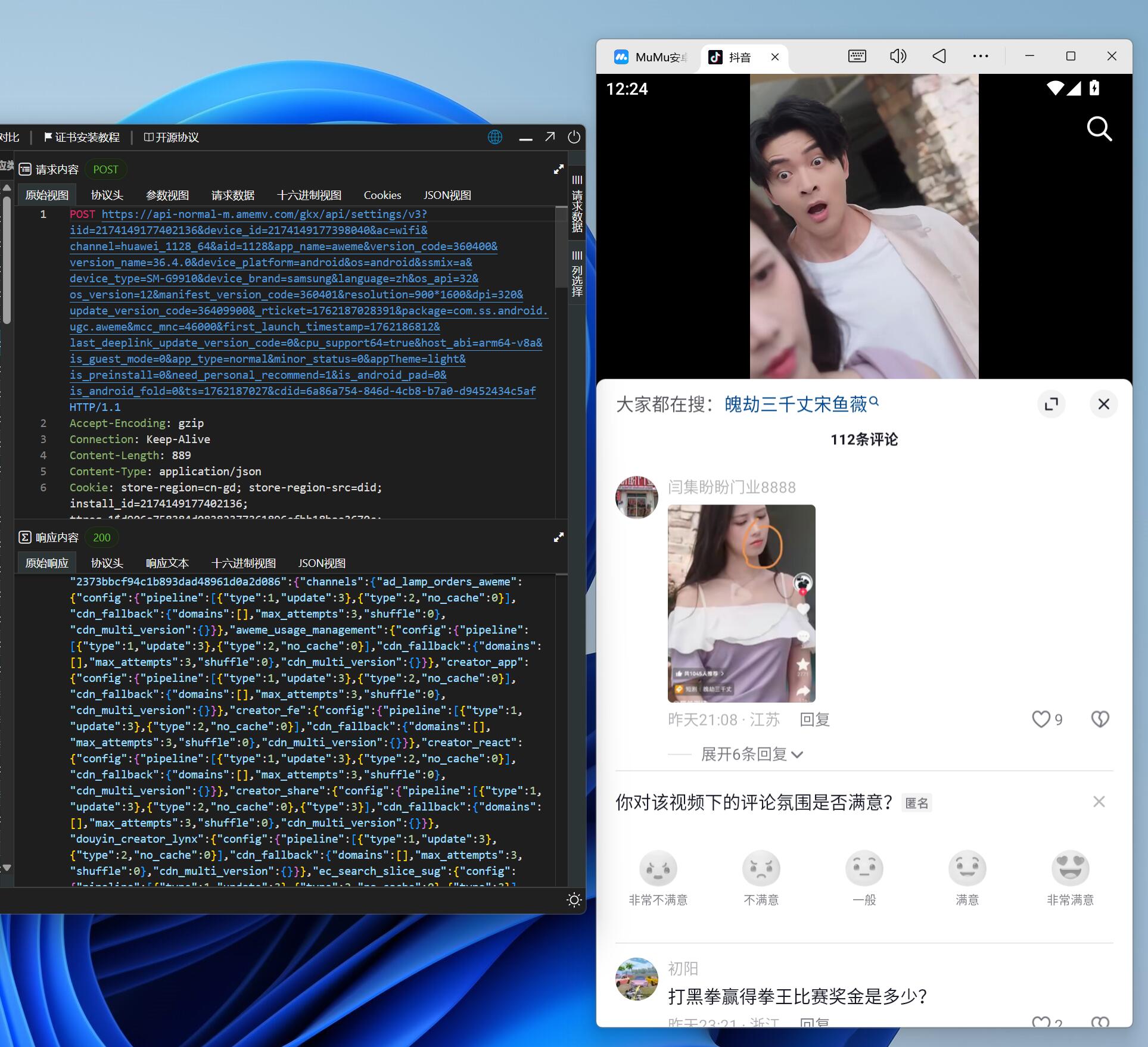Click the search magnifier in Douyin

pos(1099,128)
